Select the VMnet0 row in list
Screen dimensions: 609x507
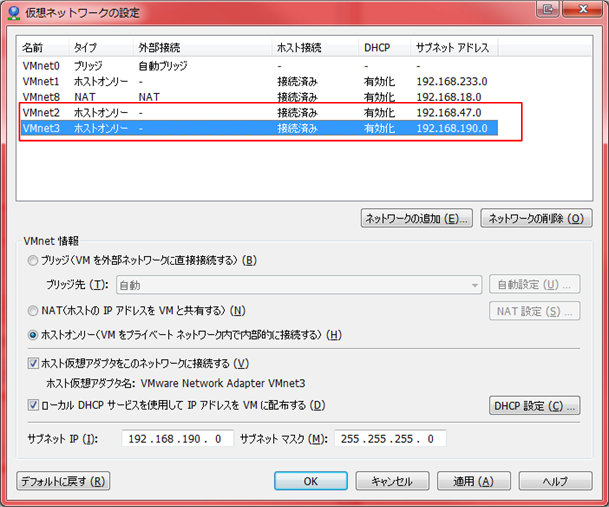point(42,65)
